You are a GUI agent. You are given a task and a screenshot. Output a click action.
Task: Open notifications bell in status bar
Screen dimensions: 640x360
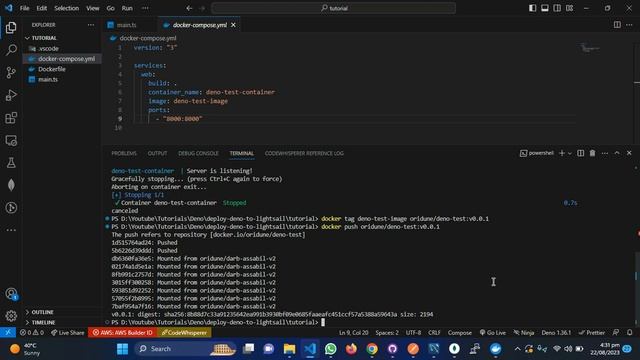(x=630, y=333)
